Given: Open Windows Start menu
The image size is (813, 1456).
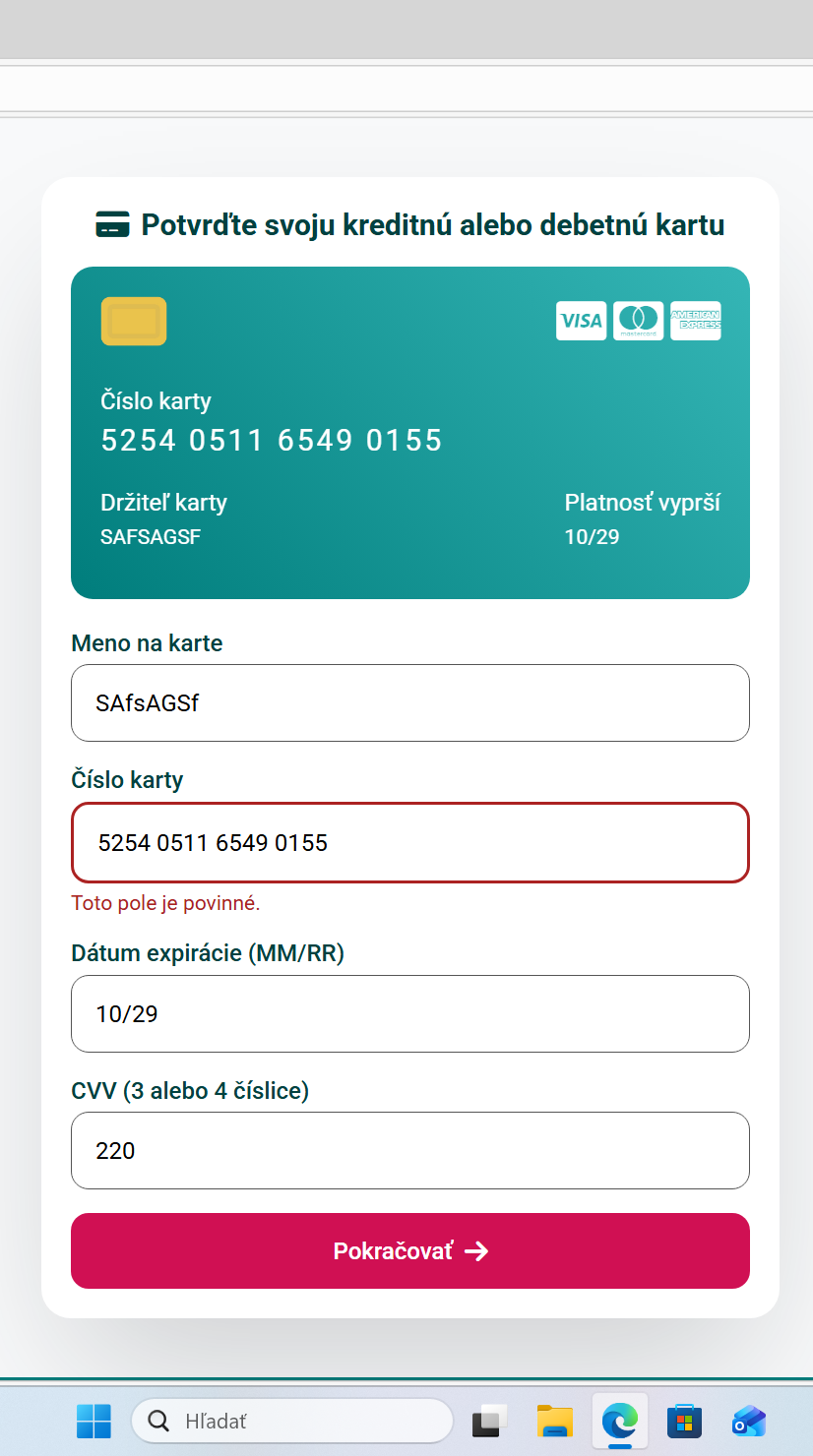Looking at the screenshot, I should coord(94,1421).
